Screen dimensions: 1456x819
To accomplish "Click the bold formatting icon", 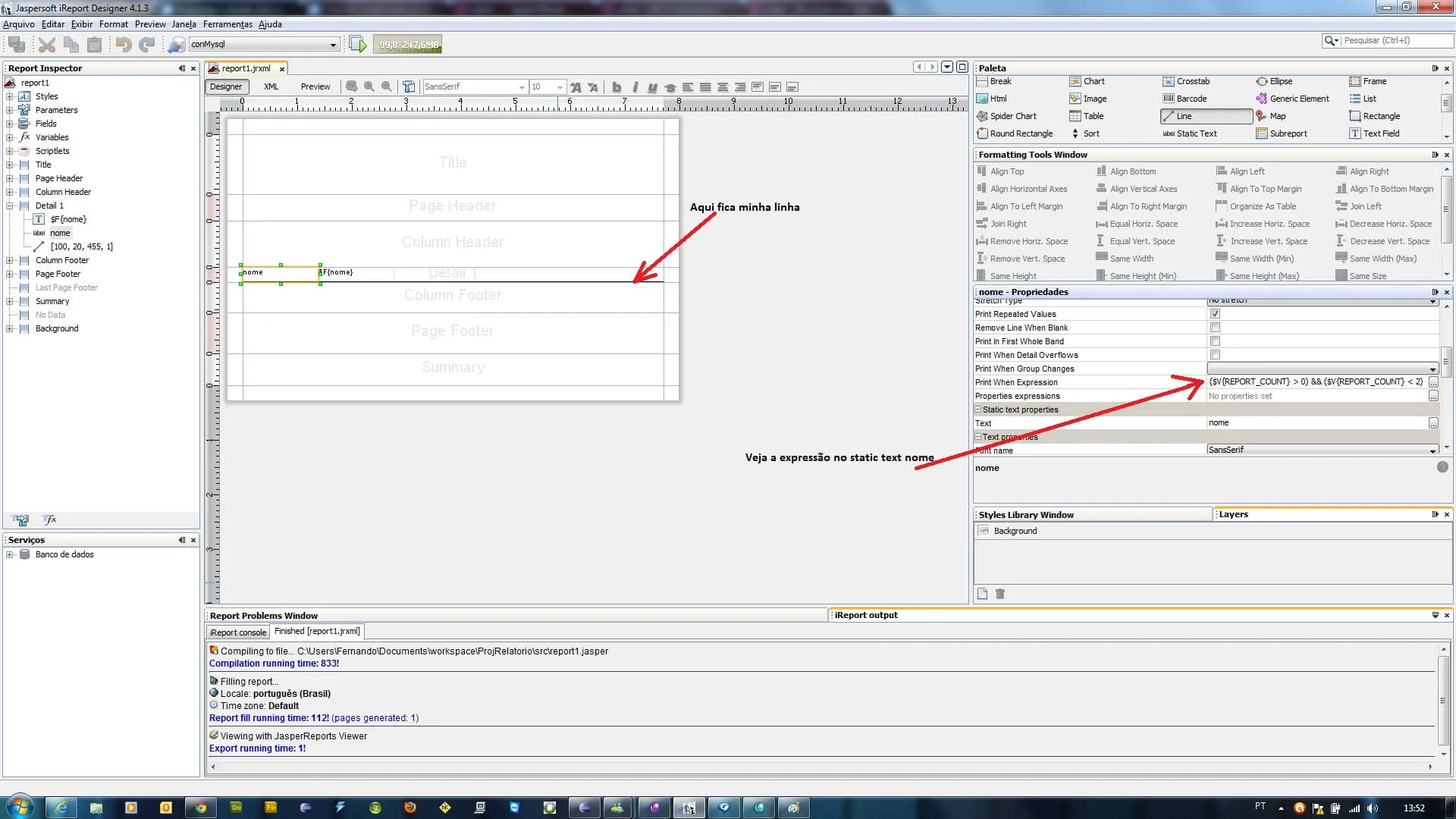I will tap(617, 87).
